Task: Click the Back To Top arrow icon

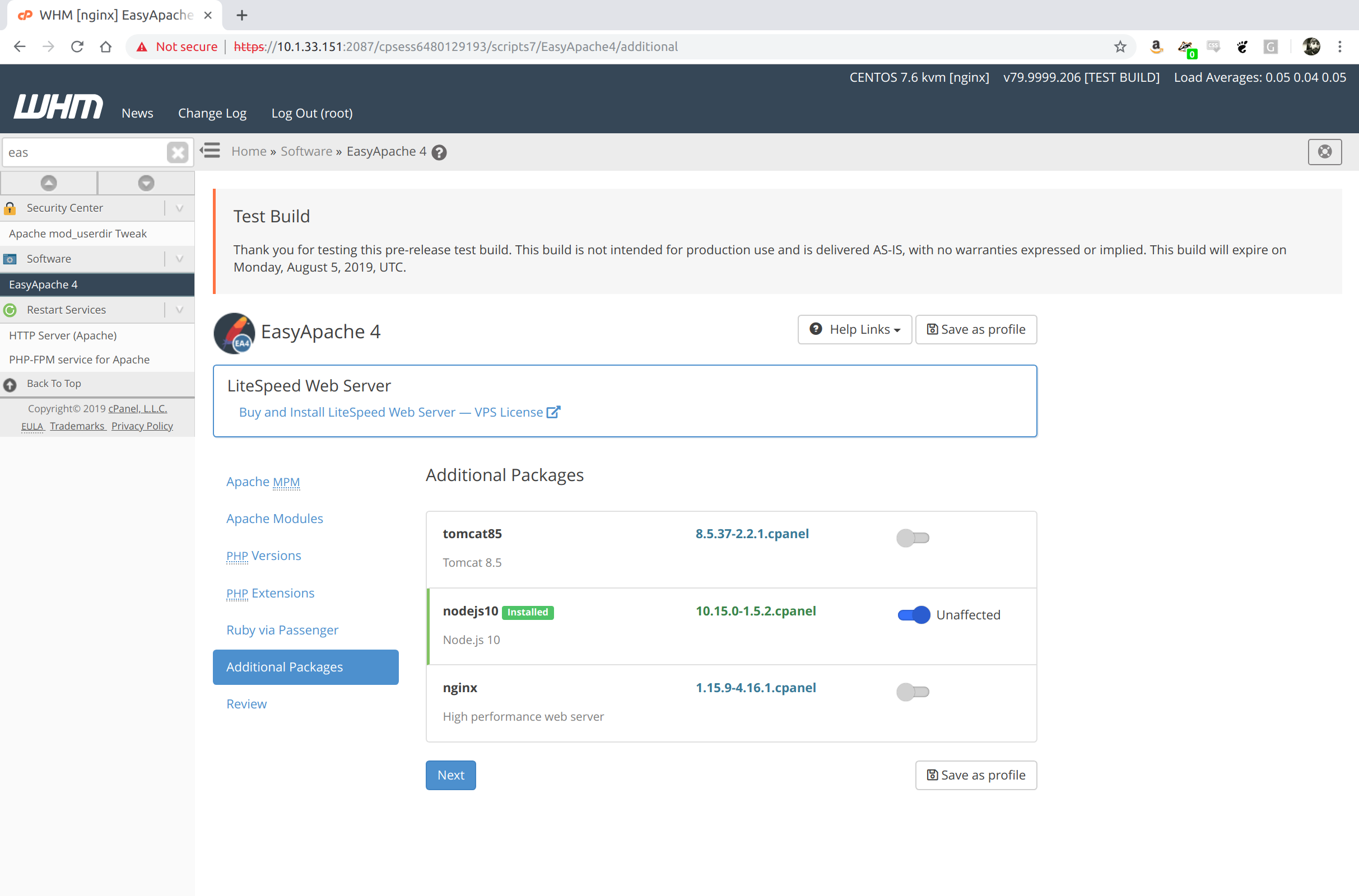Action: click(10, 385)
